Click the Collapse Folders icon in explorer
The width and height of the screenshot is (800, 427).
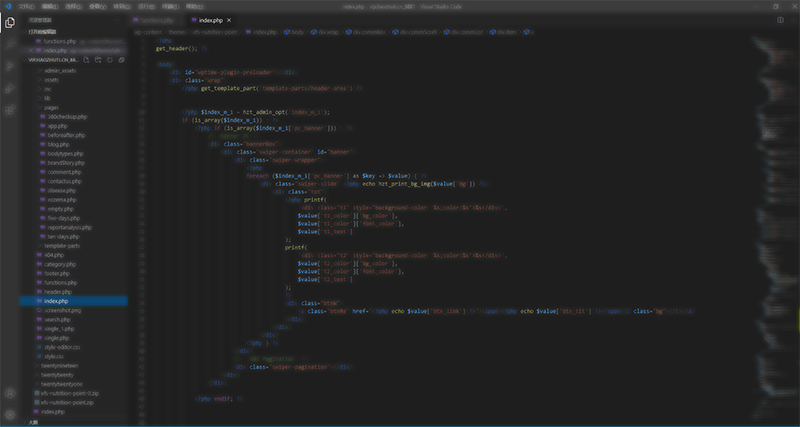pos(121,60)
